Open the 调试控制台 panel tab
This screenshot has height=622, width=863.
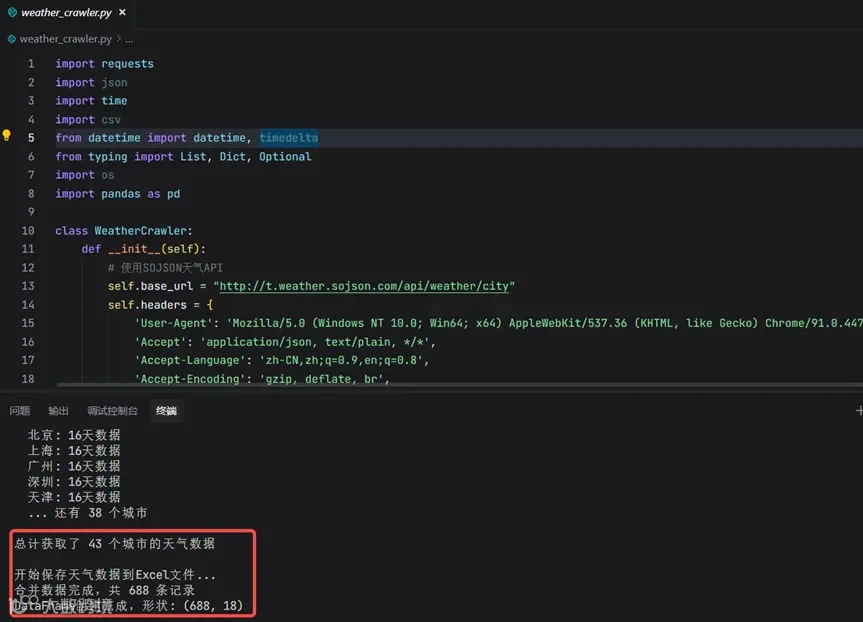pyautogui.click(x=112, y=411)
